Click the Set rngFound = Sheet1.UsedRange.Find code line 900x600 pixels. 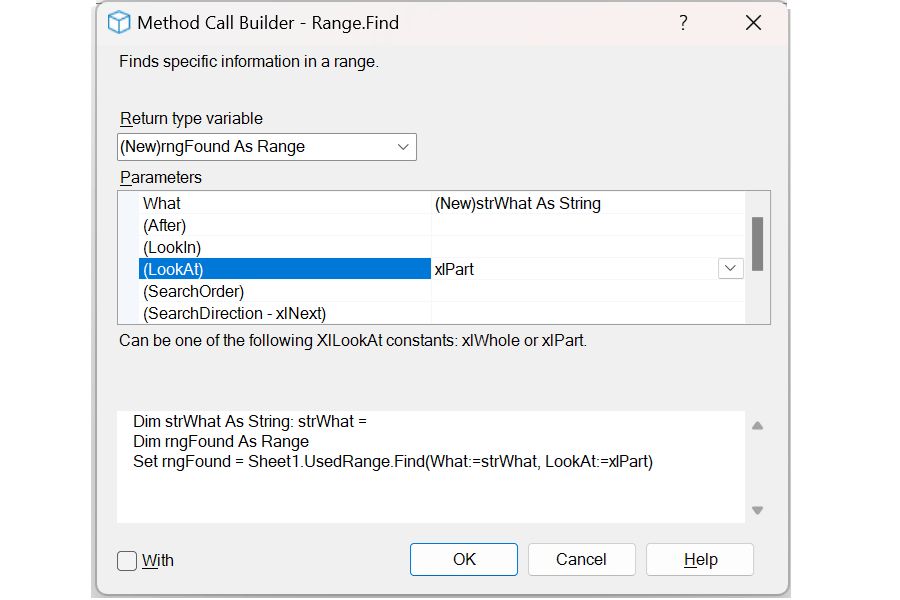[393, 462]
